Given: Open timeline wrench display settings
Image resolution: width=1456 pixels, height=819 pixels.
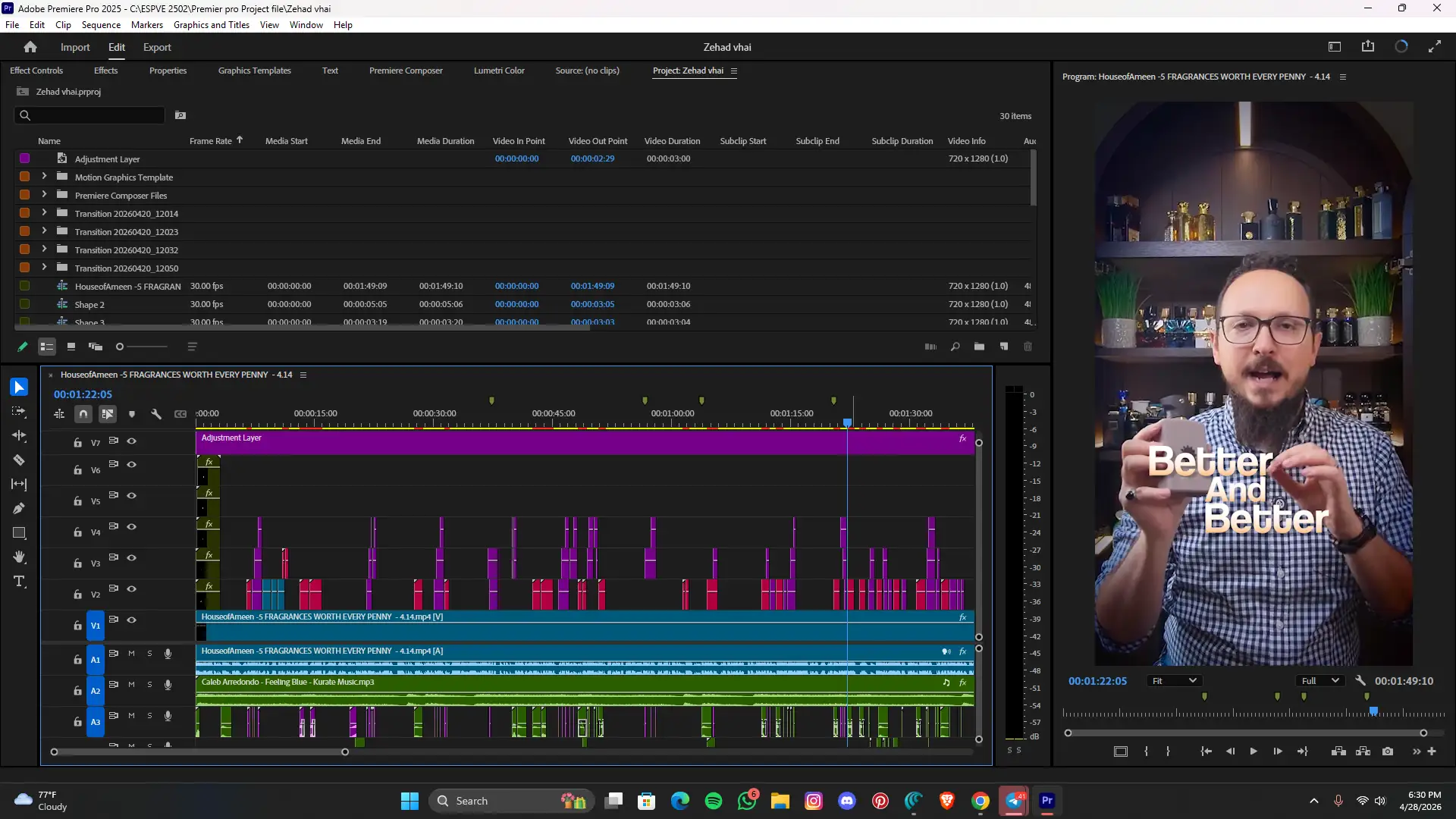Looking at the screenshot, I should [156, 414].
